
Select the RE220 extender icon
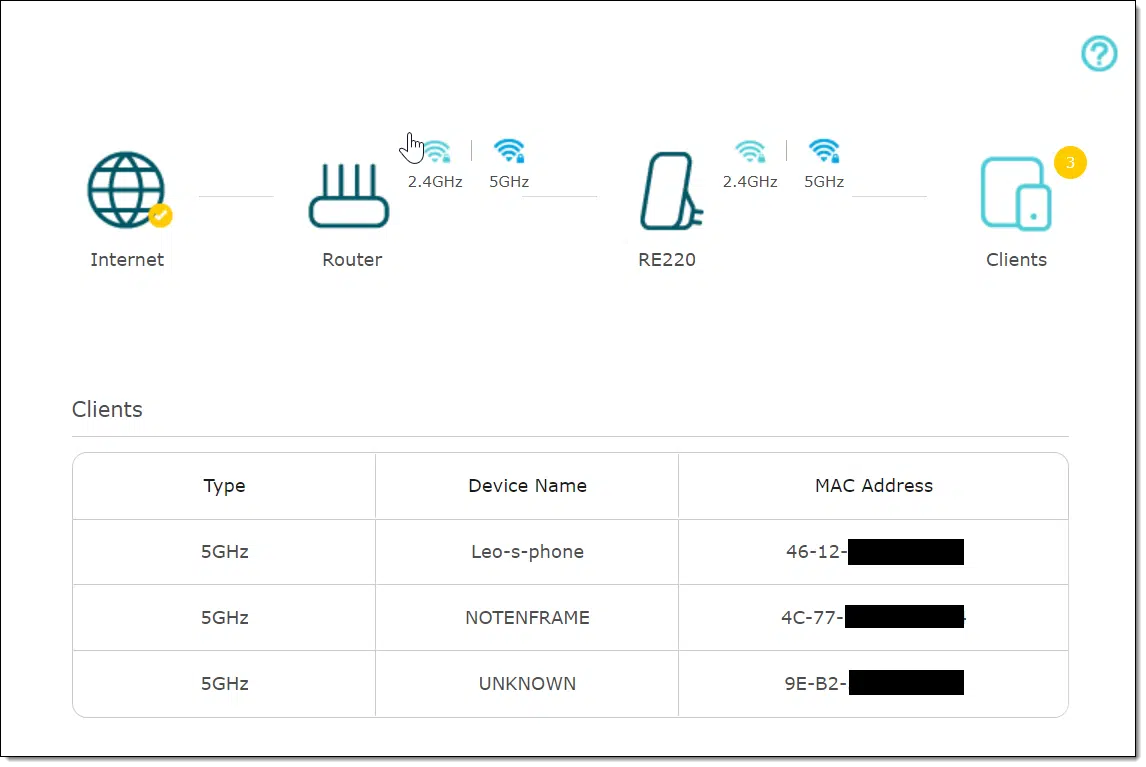pos(670,190)
